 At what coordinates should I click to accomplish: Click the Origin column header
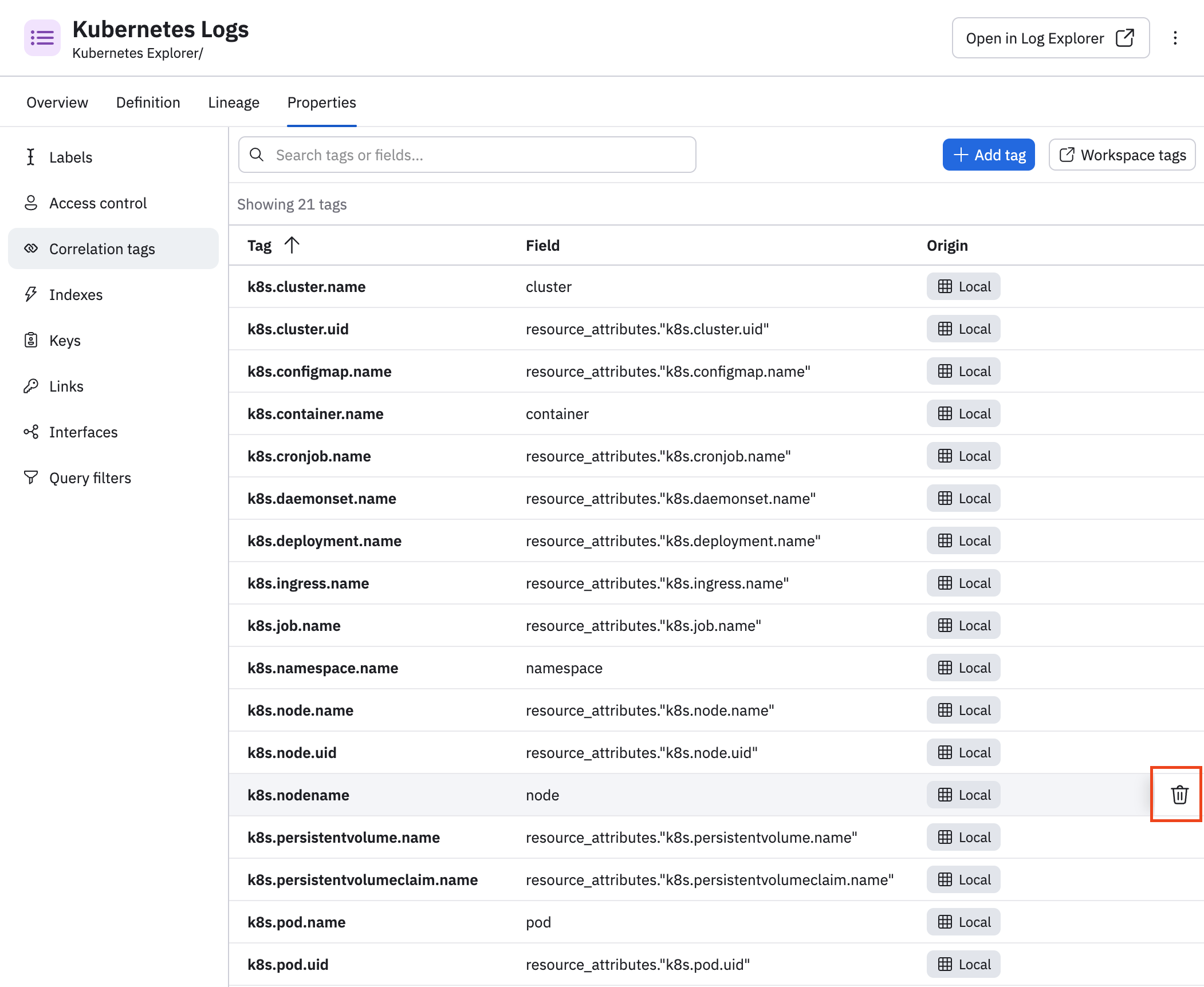tap(947, 245)
